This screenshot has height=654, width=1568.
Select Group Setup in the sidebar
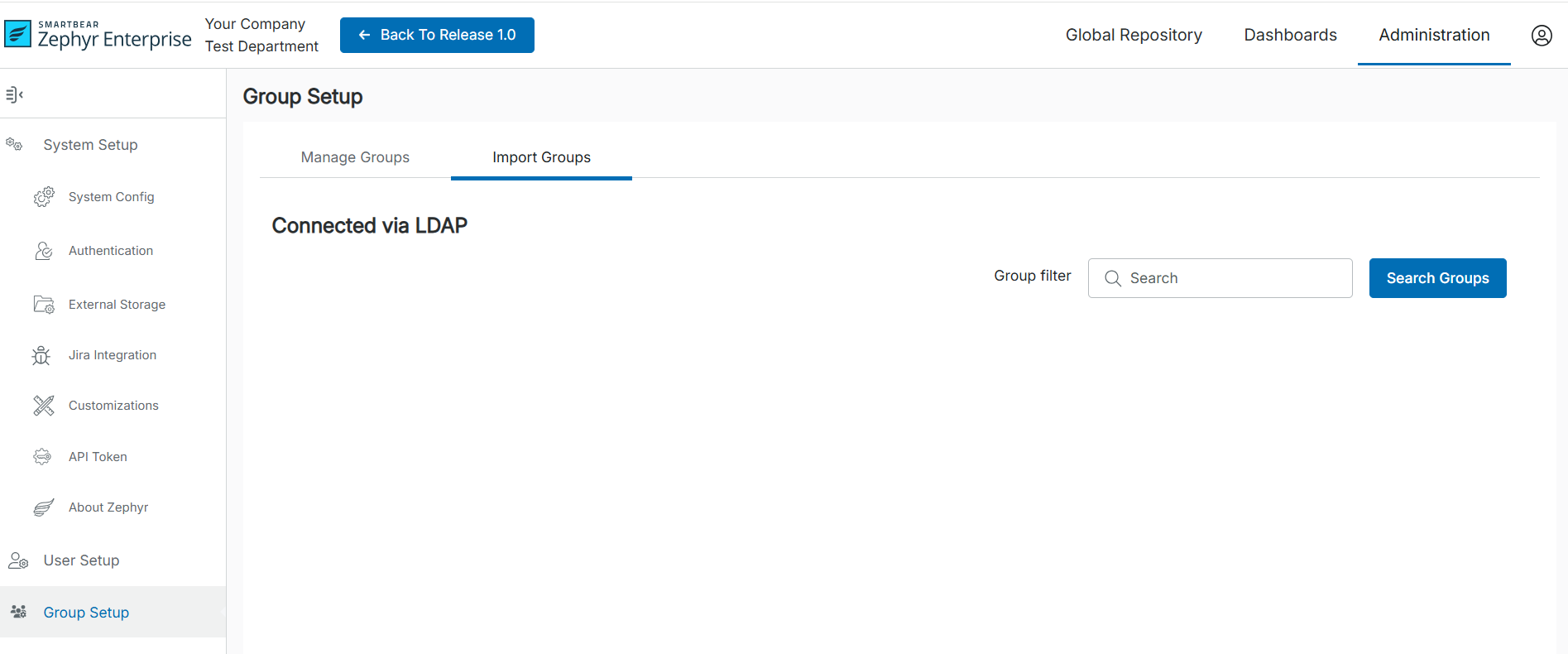pos(86,613)
